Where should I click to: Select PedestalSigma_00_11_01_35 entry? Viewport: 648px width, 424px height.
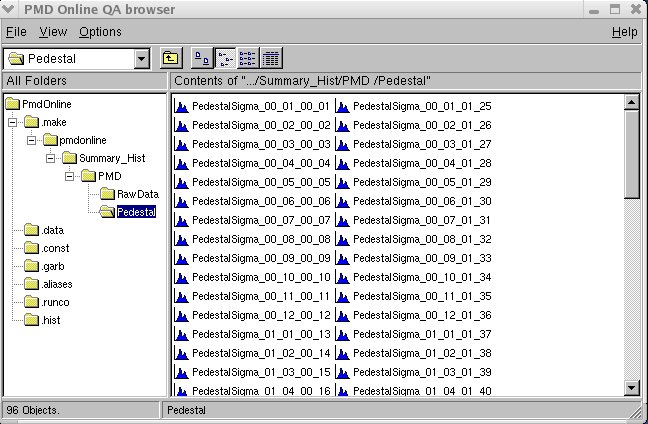414,296
